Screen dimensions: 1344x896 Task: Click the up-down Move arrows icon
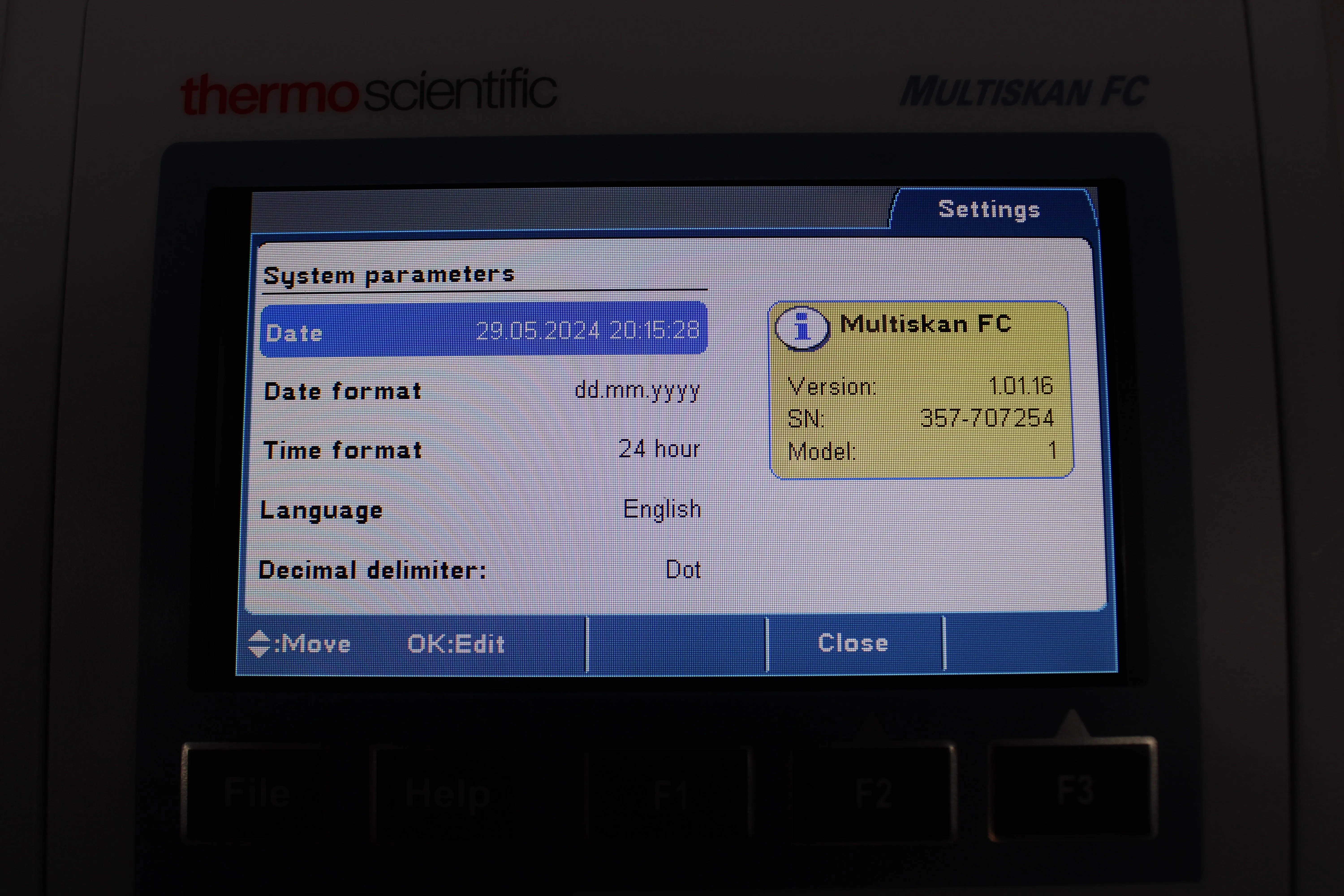(x=259, y=644)
